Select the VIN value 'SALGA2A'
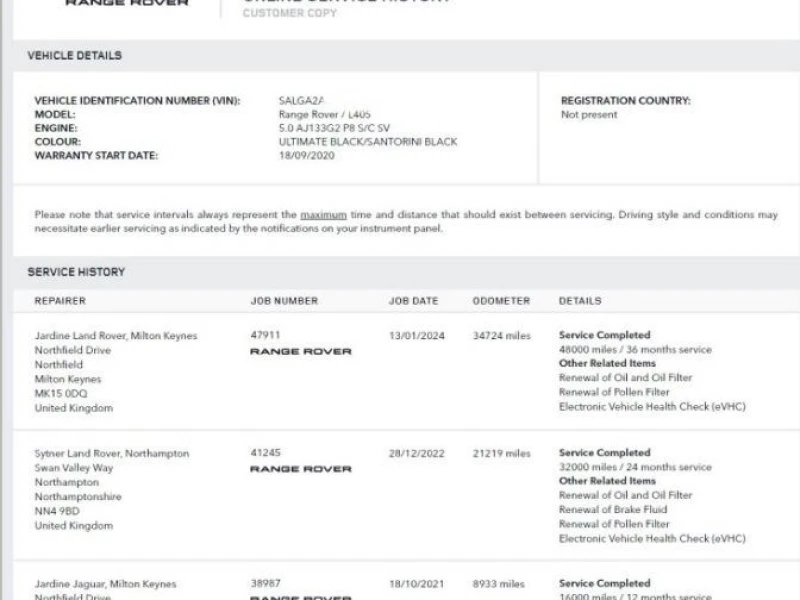The height and width of the screenshot is (600, 800). point(302,101)
